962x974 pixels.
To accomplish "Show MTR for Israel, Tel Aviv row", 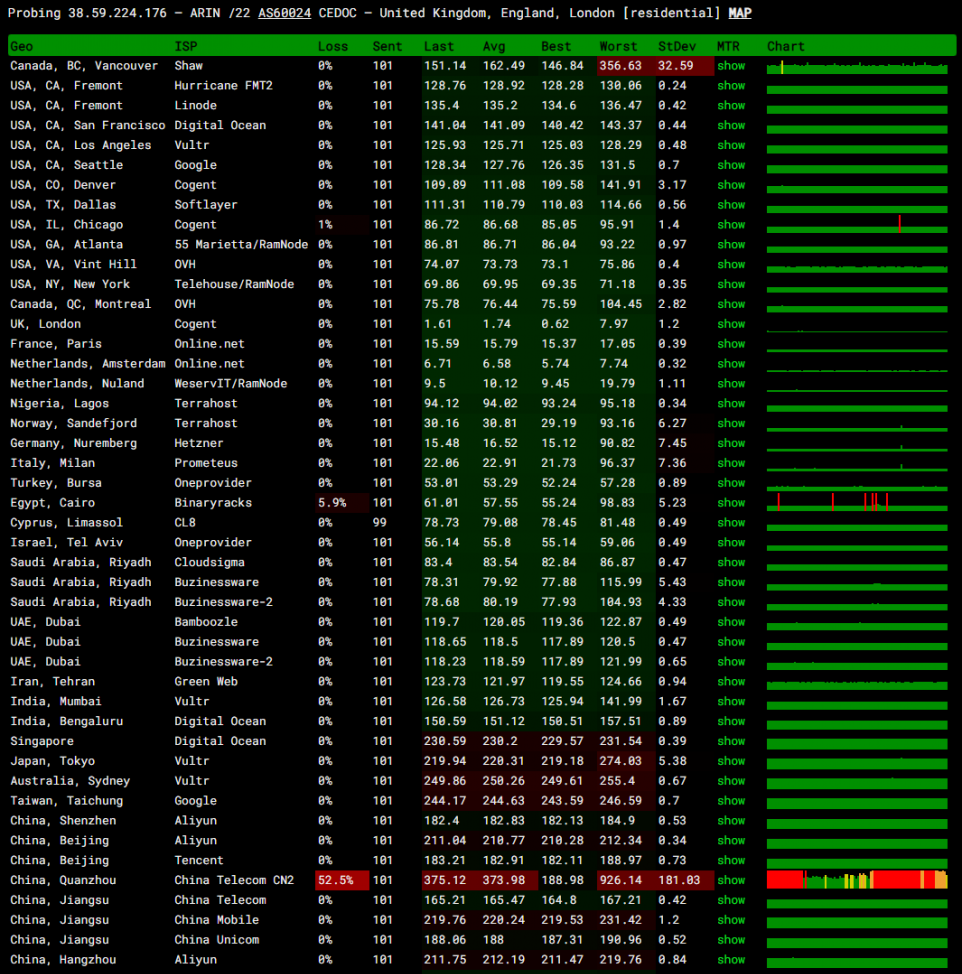I will pyautogui.click(x=731, y=543).
